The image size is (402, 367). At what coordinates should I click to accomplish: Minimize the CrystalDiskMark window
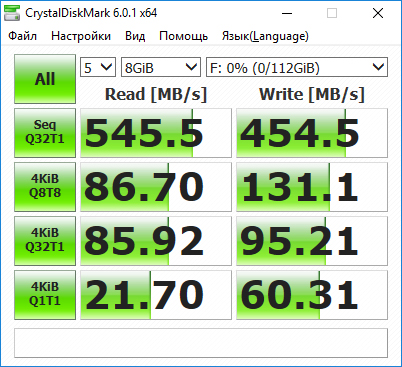pos(287,13)
